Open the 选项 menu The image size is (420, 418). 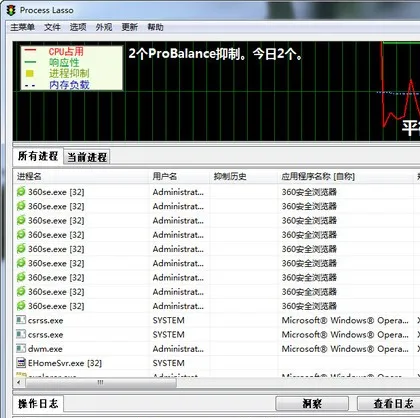click(78, 27)
